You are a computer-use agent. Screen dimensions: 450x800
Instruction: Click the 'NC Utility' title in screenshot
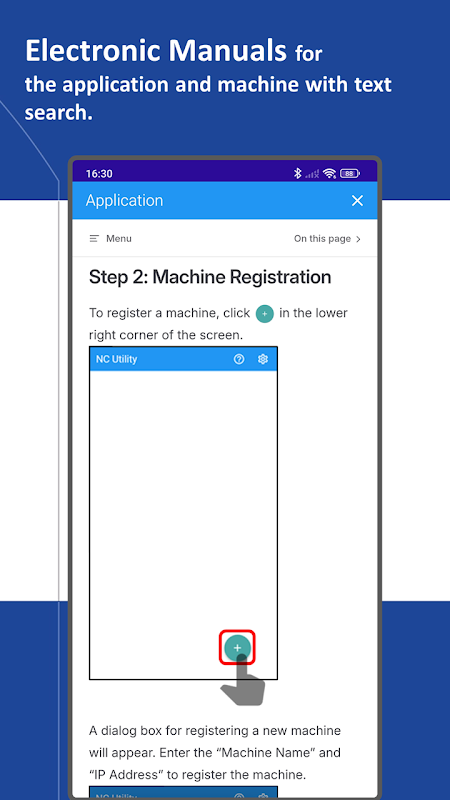click(116, 359)
